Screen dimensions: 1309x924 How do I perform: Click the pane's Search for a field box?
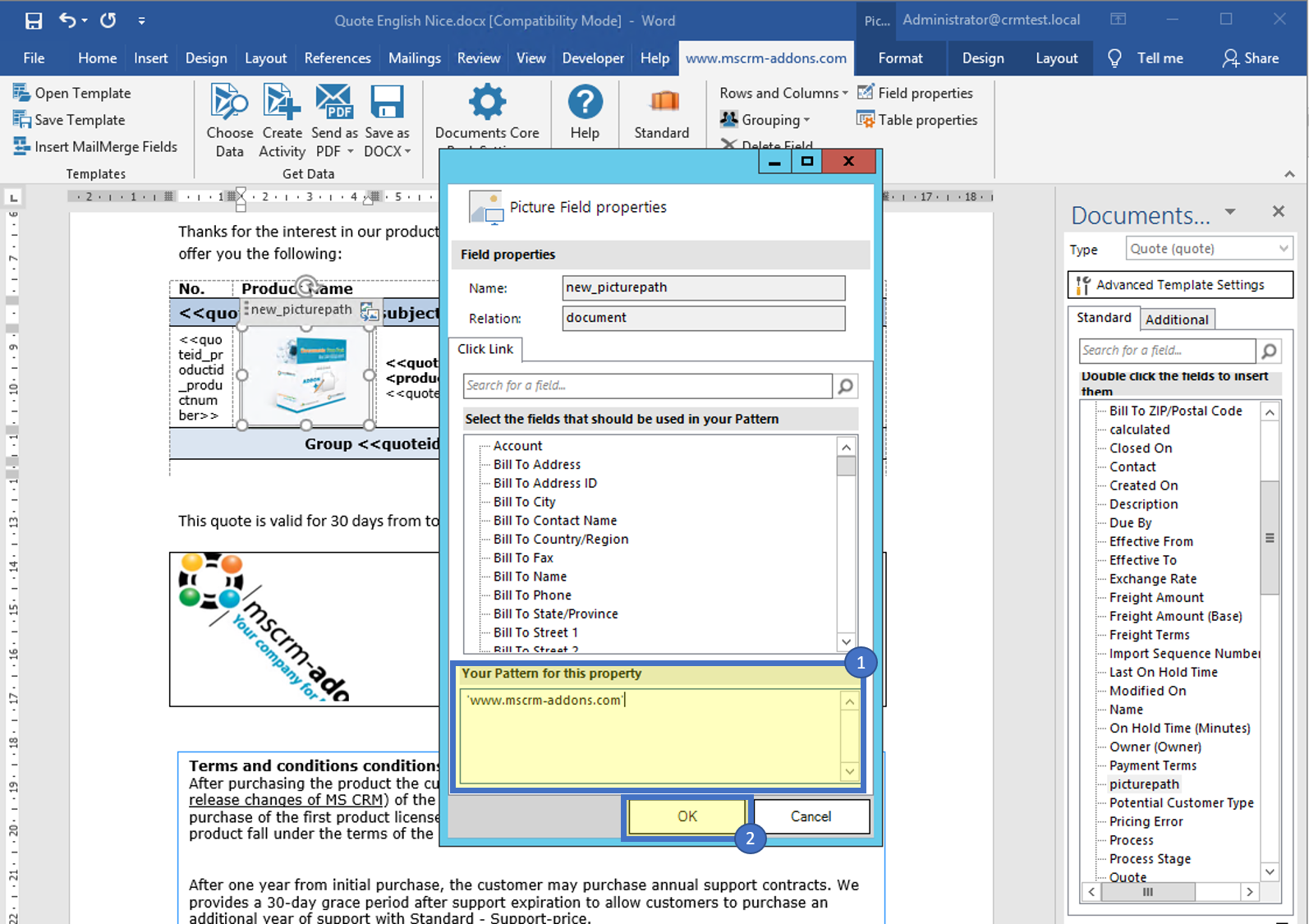[1167, 351]
